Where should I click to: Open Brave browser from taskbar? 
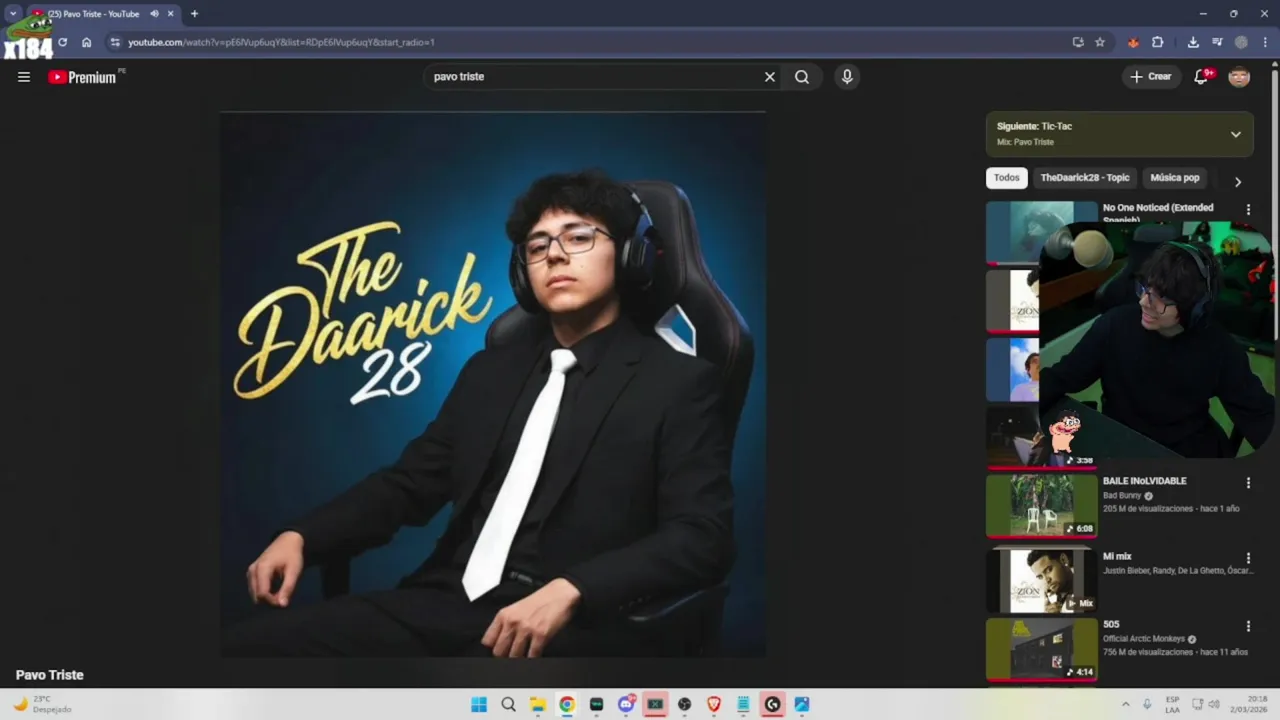714,704
